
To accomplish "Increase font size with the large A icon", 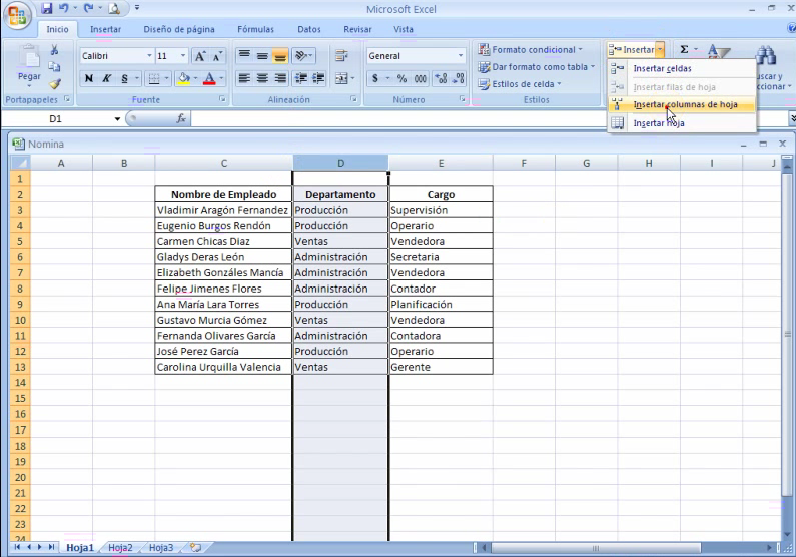I will coord(199,56).
